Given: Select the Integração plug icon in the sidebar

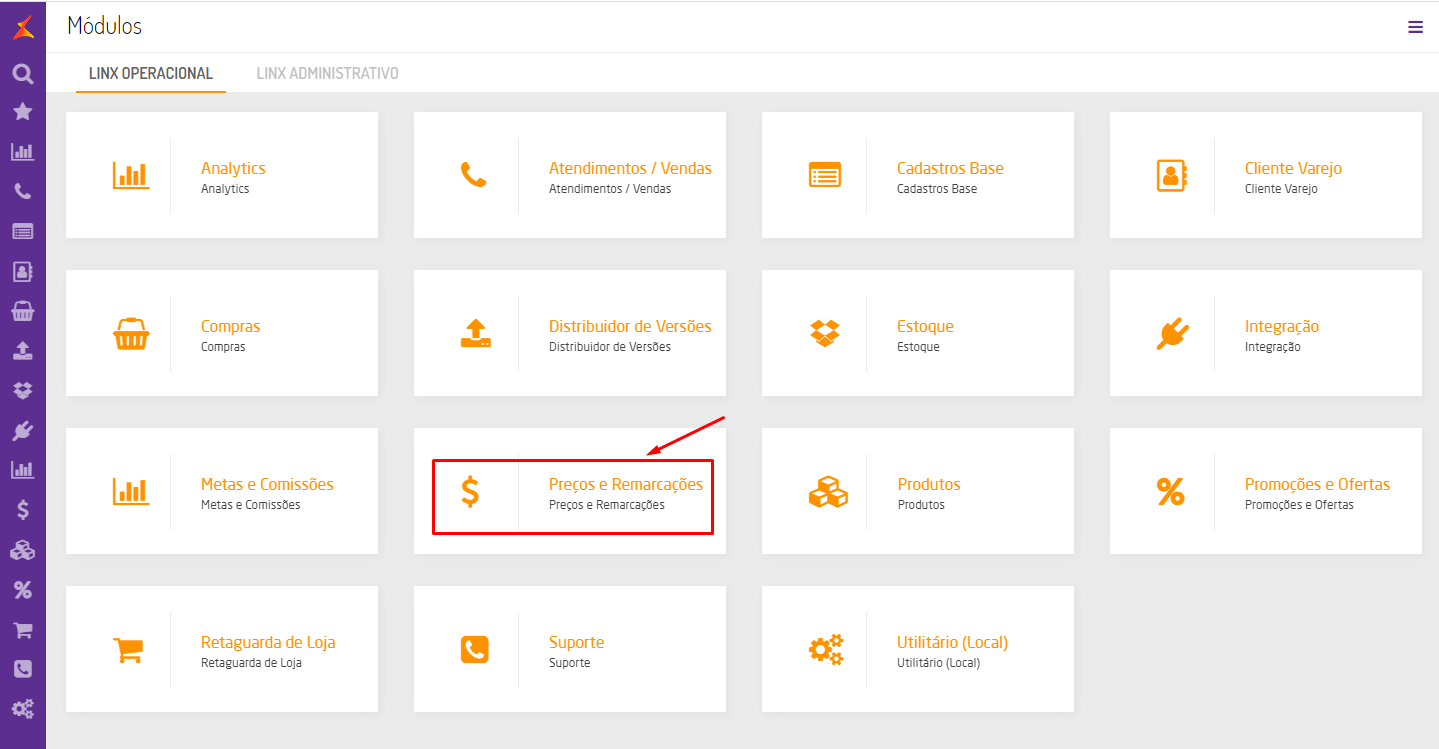Looking at the screenshot, I should [22, 430].
